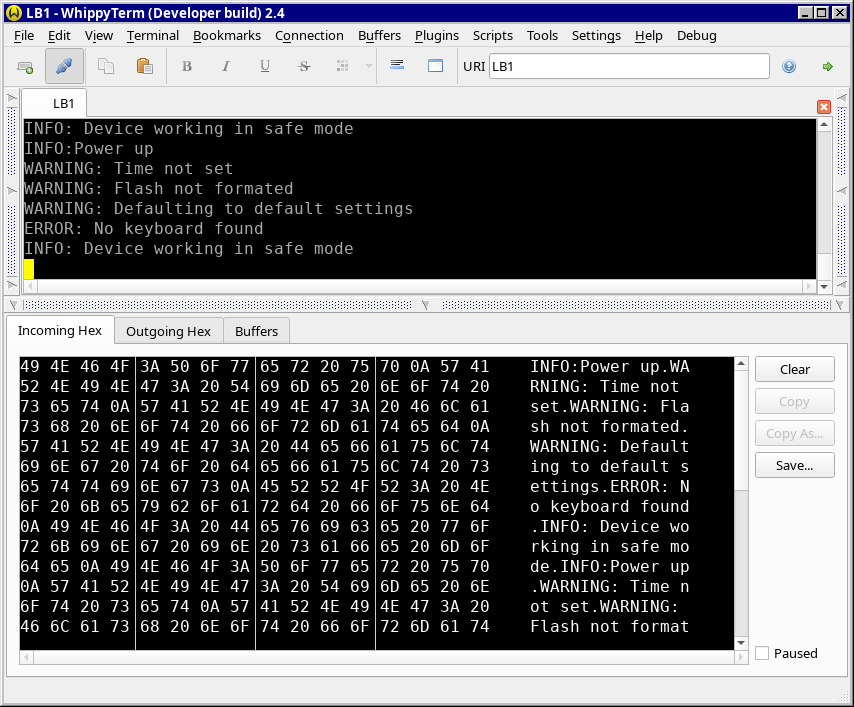Open the Plugins menu
The image size is (854, 707).
437,36
